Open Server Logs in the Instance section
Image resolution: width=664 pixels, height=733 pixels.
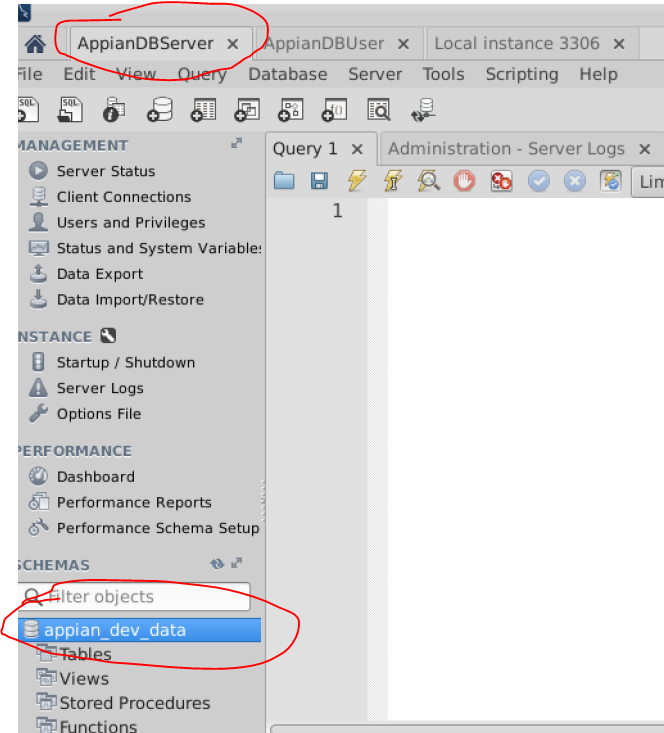[x=100, y=388]
